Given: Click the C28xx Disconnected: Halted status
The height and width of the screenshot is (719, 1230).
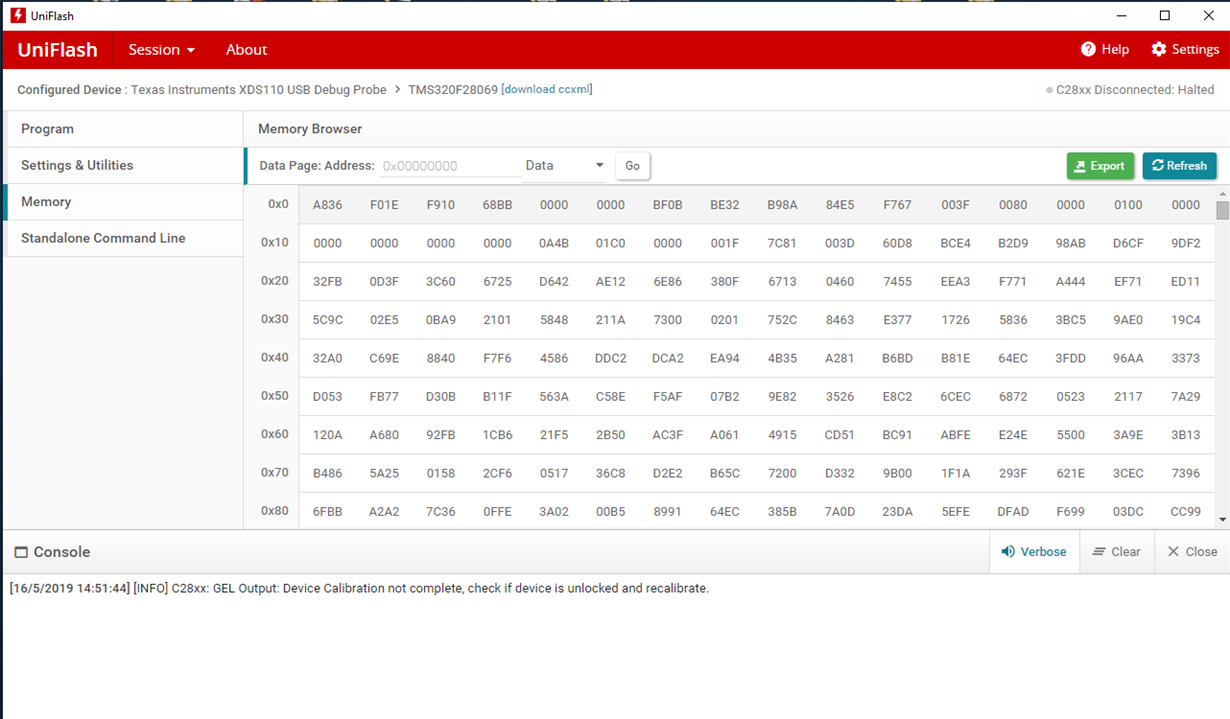Looking at the screenshot, I should 1130,90.
